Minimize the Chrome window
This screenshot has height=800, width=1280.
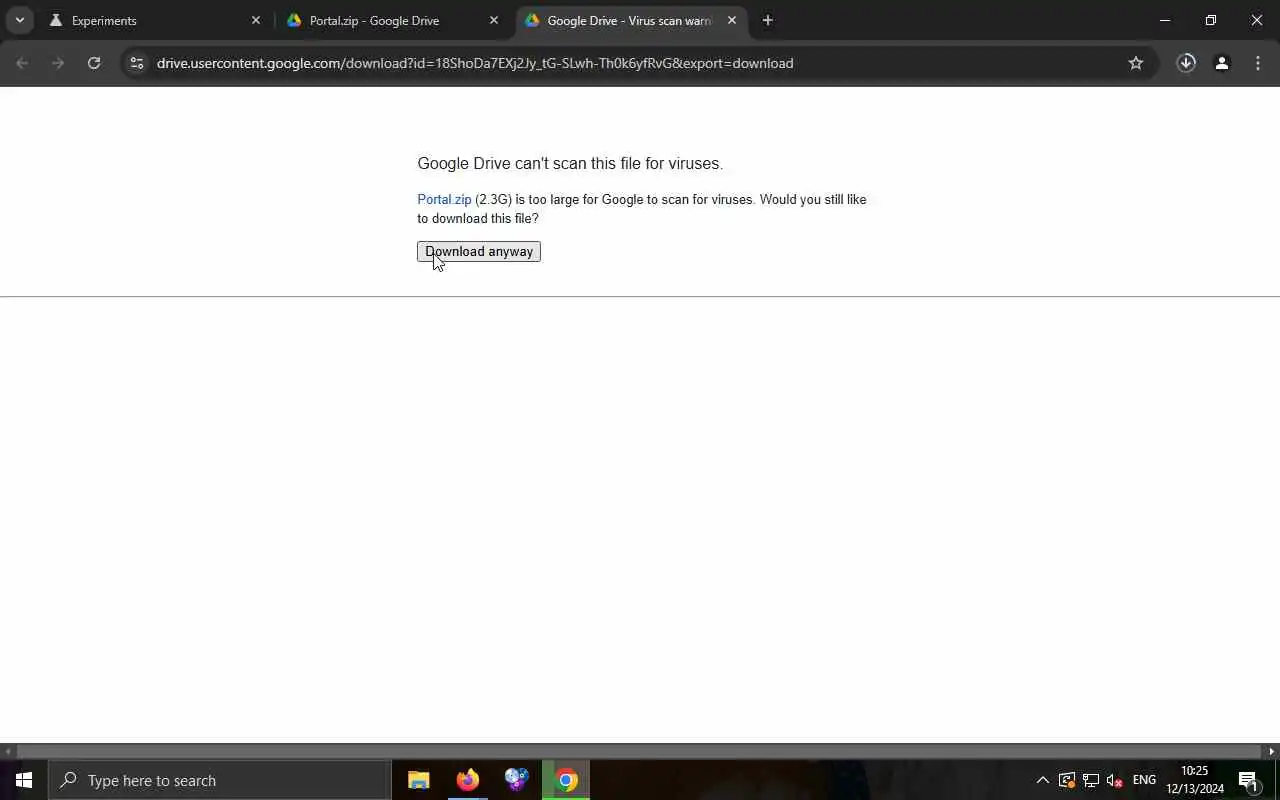(x=1164, y=20)
